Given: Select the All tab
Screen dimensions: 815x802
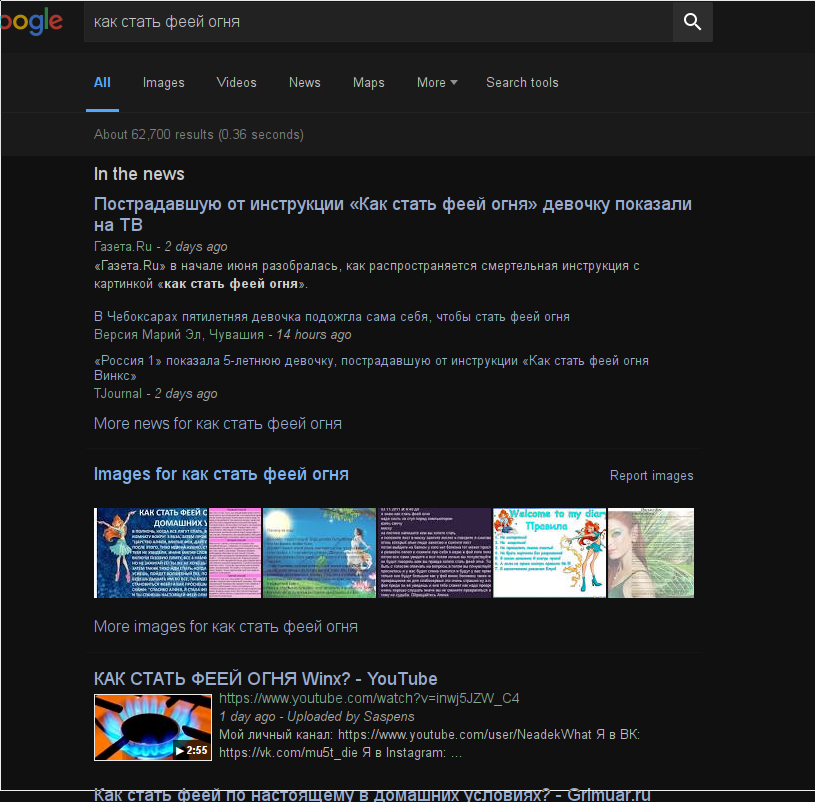Looking at the screenshot, I should pyautogui.click(x=102, y=83).
